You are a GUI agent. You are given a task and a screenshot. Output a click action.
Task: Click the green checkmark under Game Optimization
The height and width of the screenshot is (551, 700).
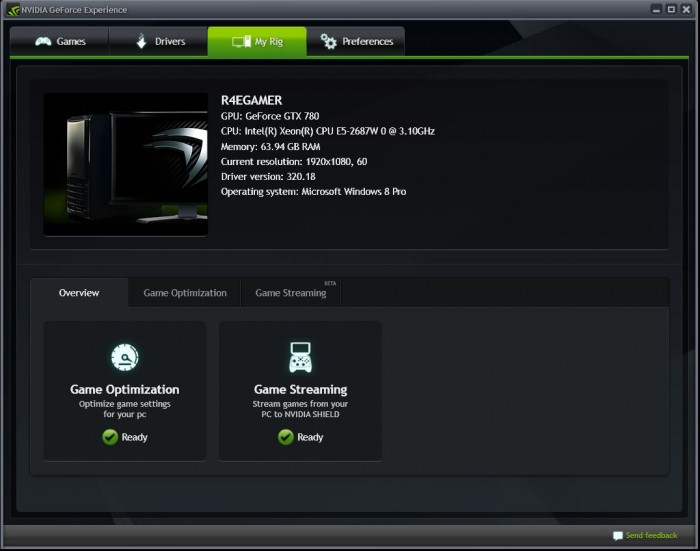point(110,437)
